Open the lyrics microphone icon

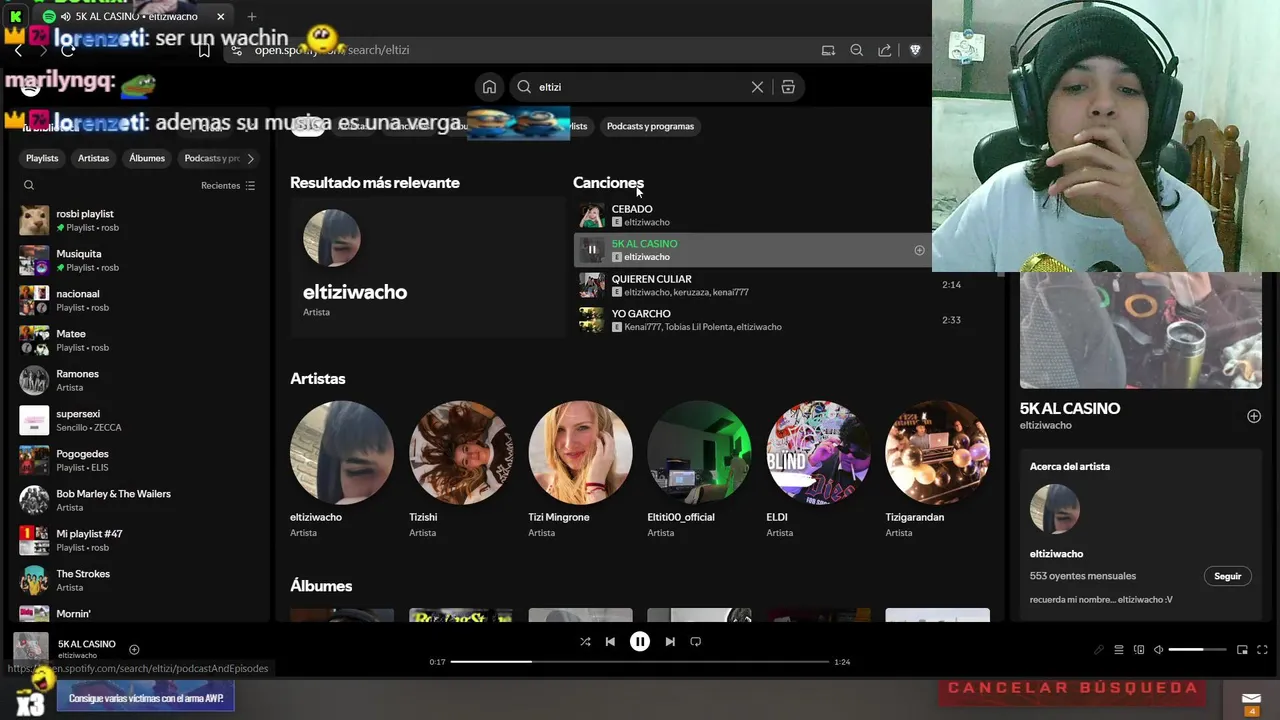pyautogui.click(x=1099, y=650)
